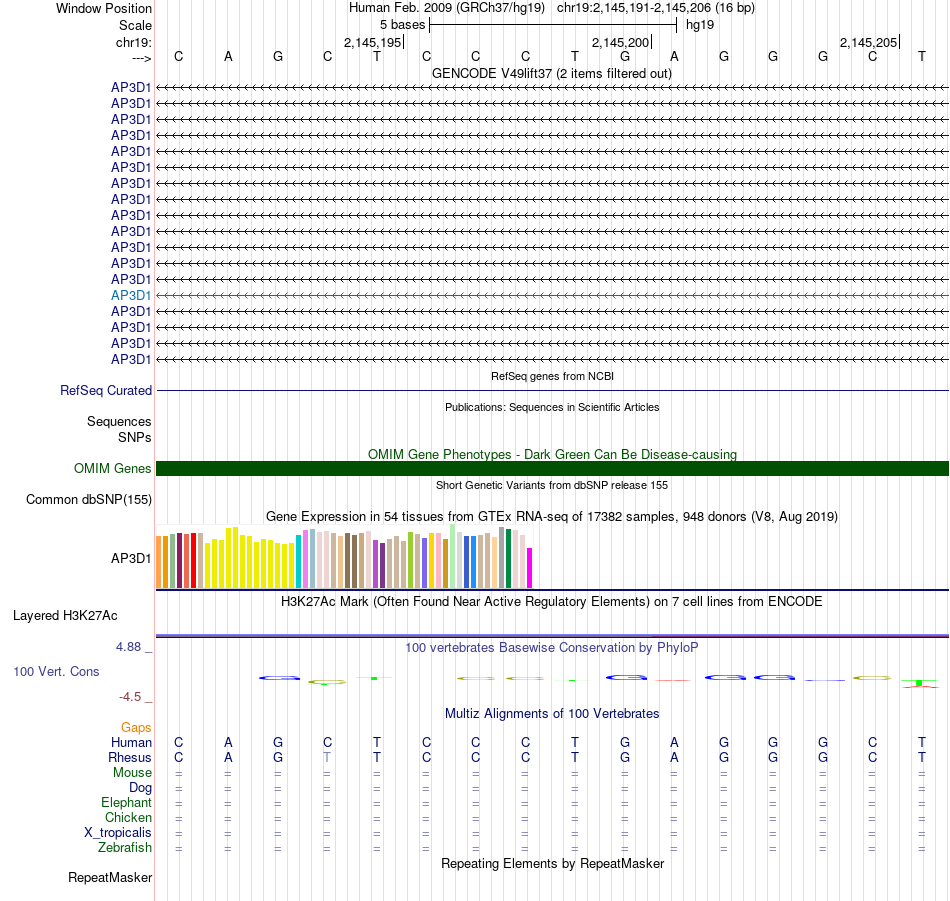This screenshot has width=950, height=901.
Task: Click the light green tallest GTEx expression bar
Action: tap(453, 556)
